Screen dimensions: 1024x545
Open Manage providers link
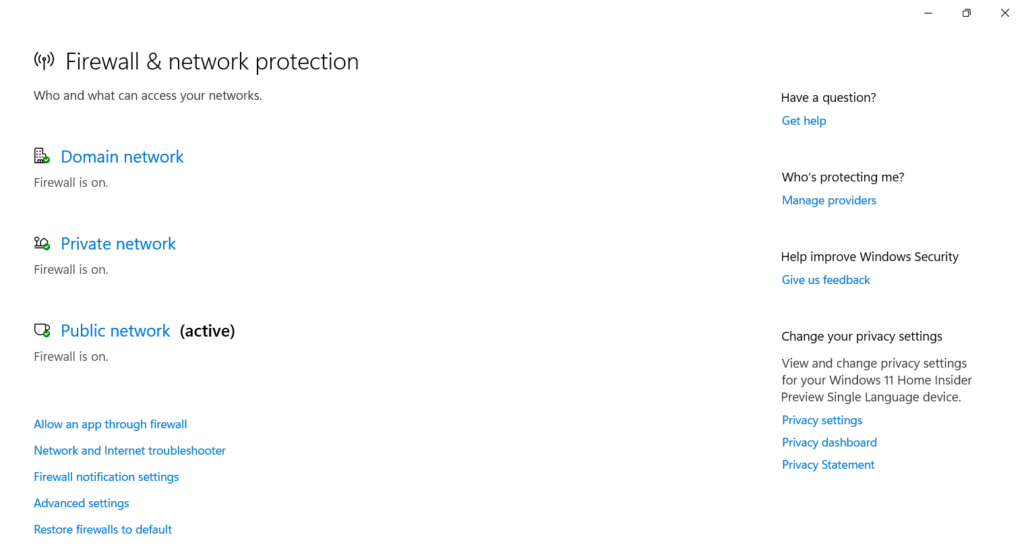(x=829, y=200)
